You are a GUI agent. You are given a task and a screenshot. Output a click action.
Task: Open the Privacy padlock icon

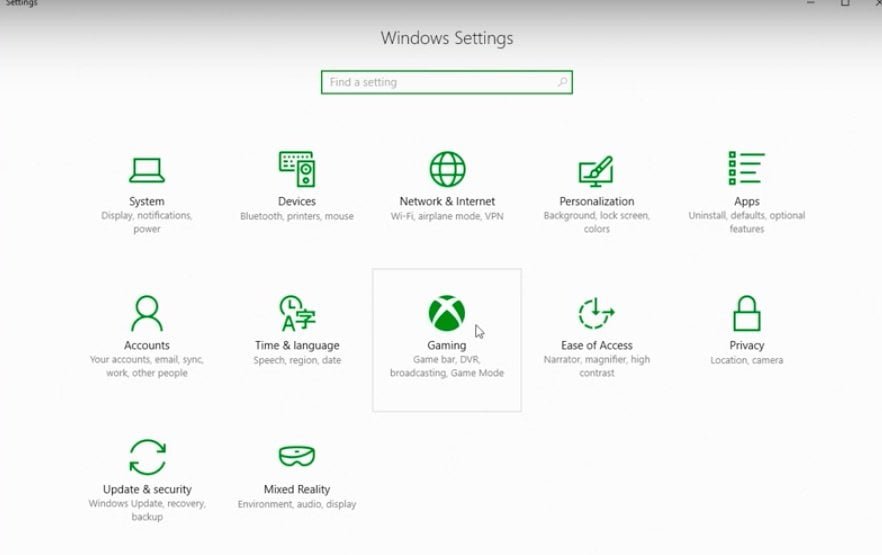pyautogui.click(x=746, y=313)
